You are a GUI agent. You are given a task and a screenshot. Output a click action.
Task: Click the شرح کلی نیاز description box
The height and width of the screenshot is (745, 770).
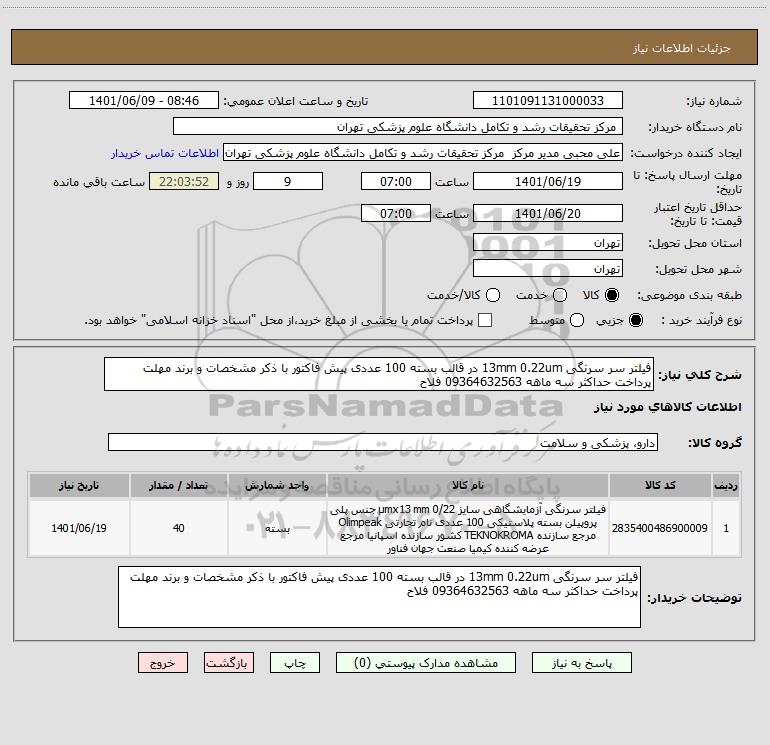point(379,374)
